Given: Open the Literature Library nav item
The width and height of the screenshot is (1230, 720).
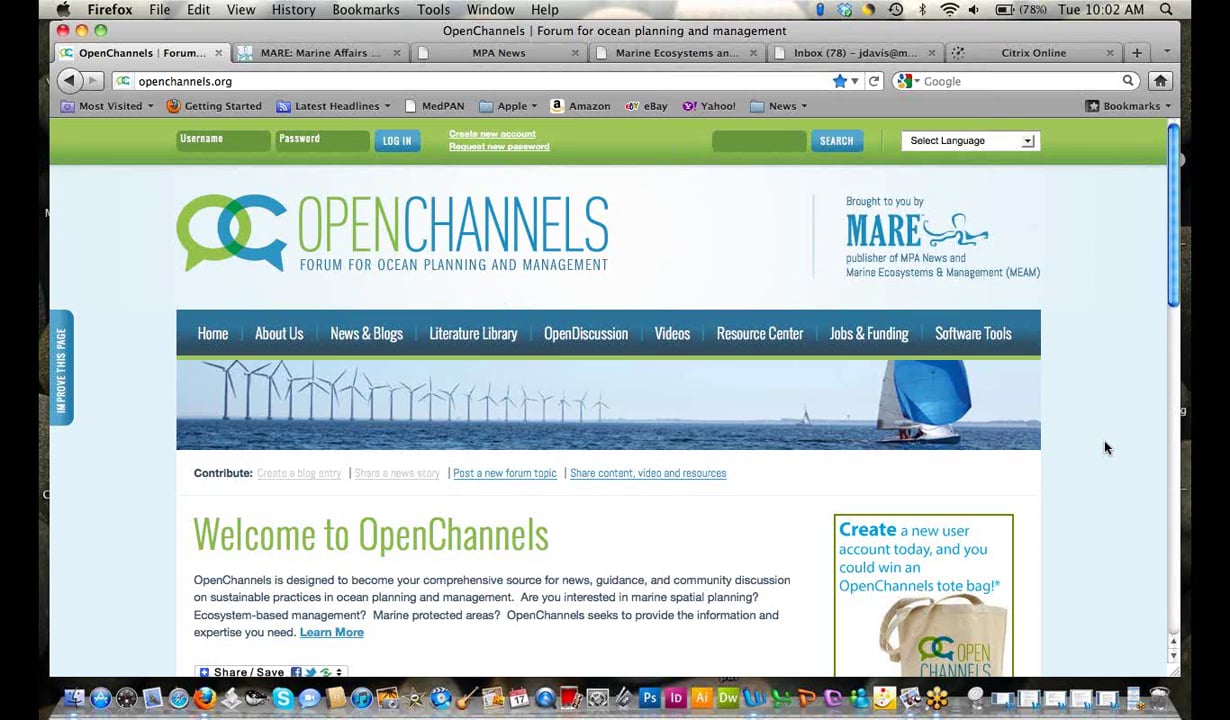Looking at the screenshot, I should click(473, 334).
